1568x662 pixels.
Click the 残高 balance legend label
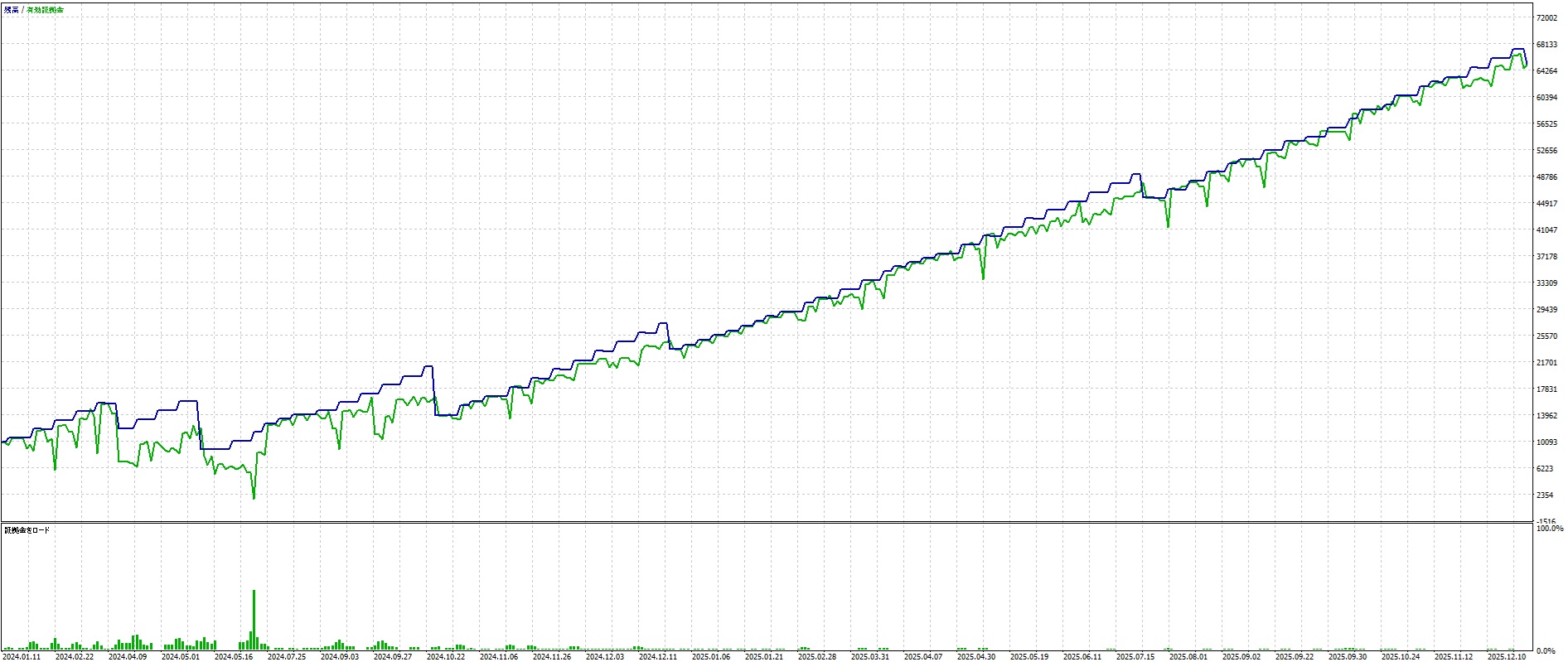pos(11,10)
